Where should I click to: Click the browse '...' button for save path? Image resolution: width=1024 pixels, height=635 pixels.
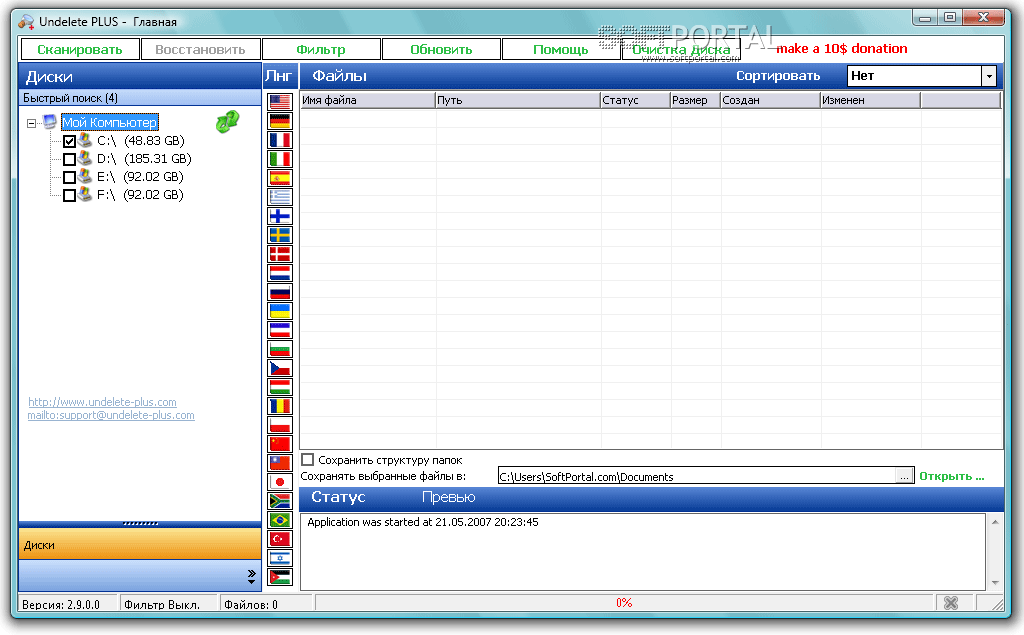[904, 476]
